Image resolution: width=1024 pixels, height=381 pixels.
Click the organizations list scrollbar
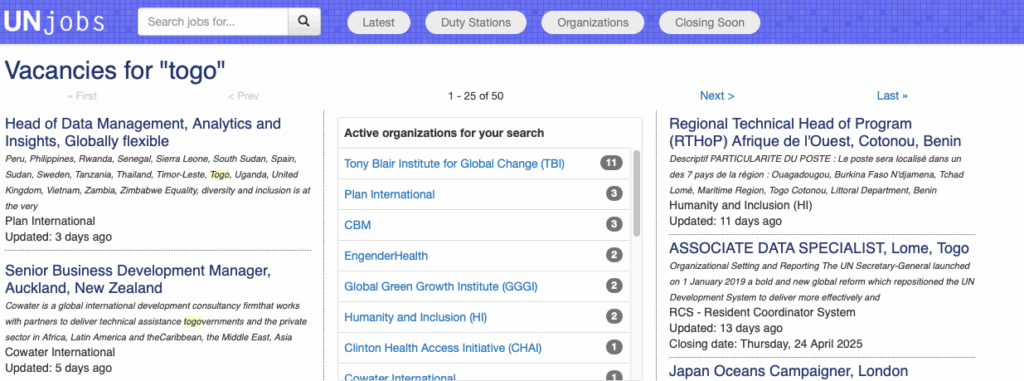[x=637, y=193]
